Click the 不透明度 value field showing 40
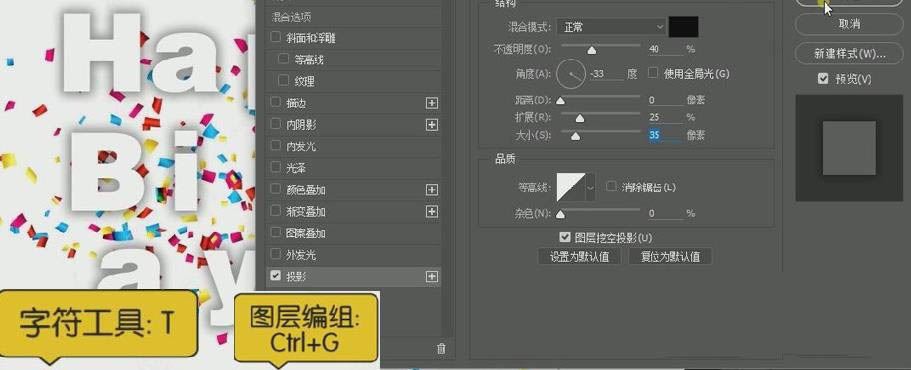The height and width of the screenshot is (370, 911). (665, 50)
